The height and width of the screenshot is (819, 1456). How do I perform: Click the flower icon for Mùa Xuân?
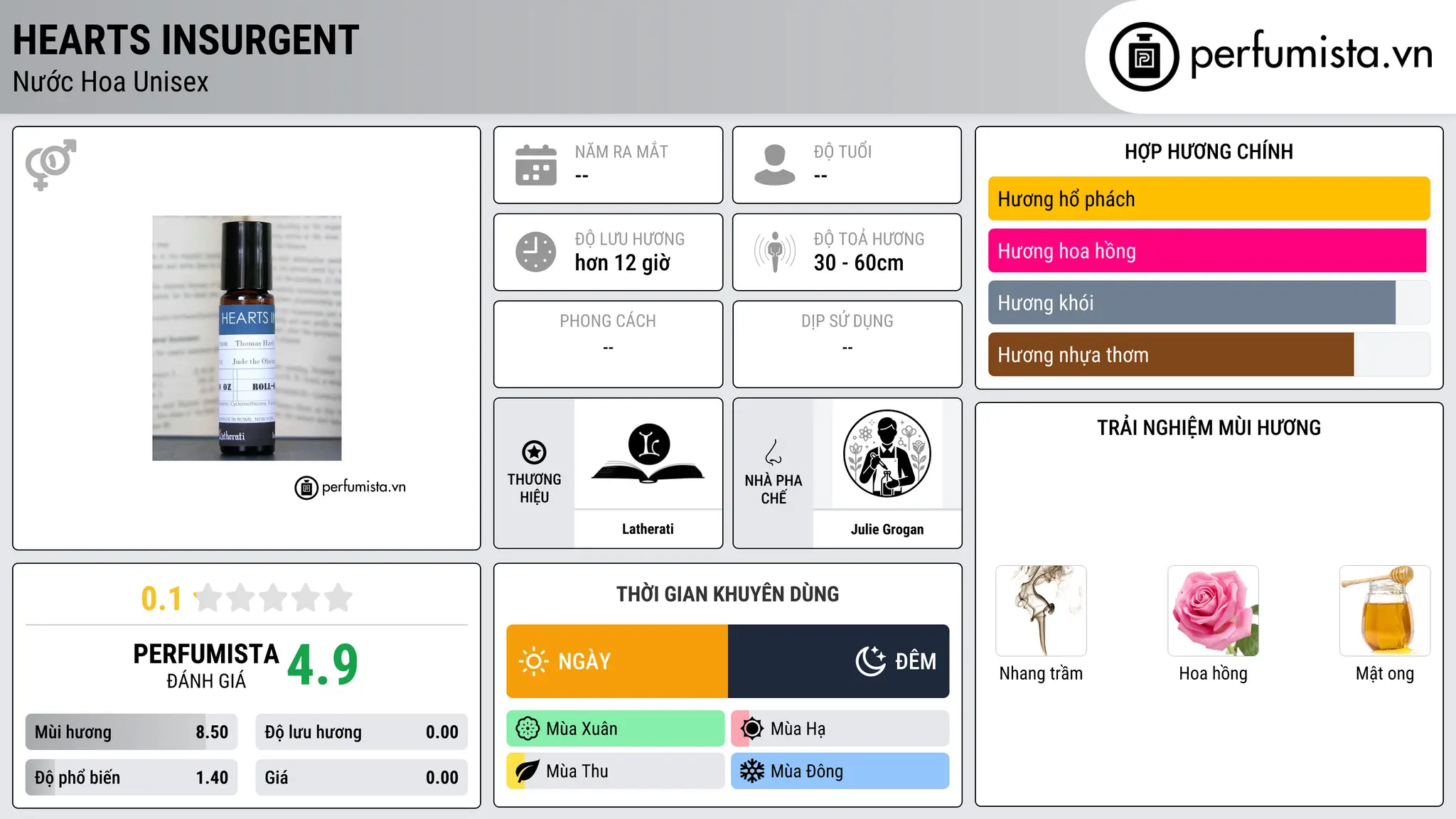[x=528, y=729]
